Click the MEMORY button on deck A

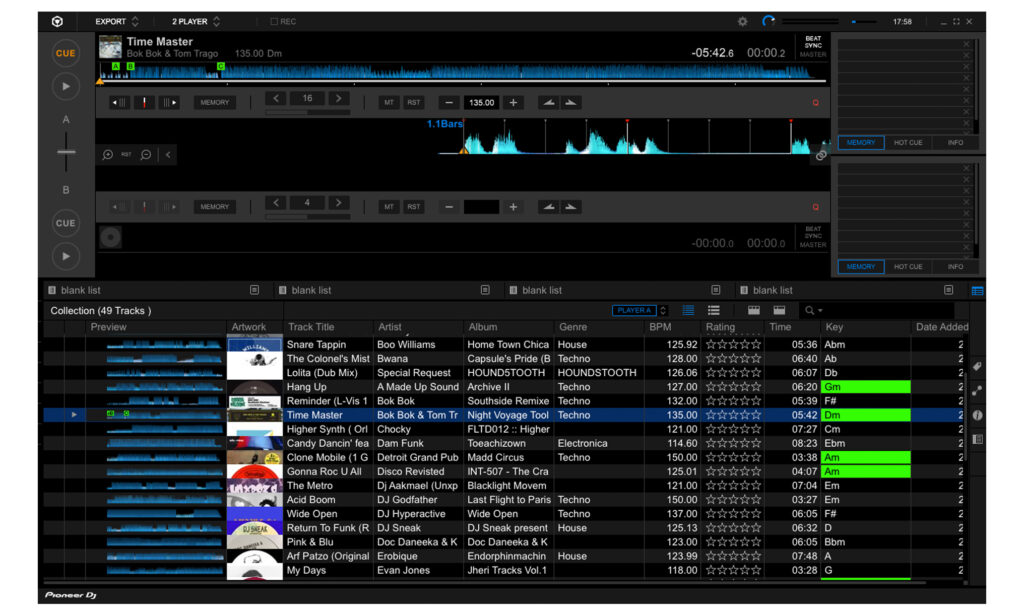point(215,102)
